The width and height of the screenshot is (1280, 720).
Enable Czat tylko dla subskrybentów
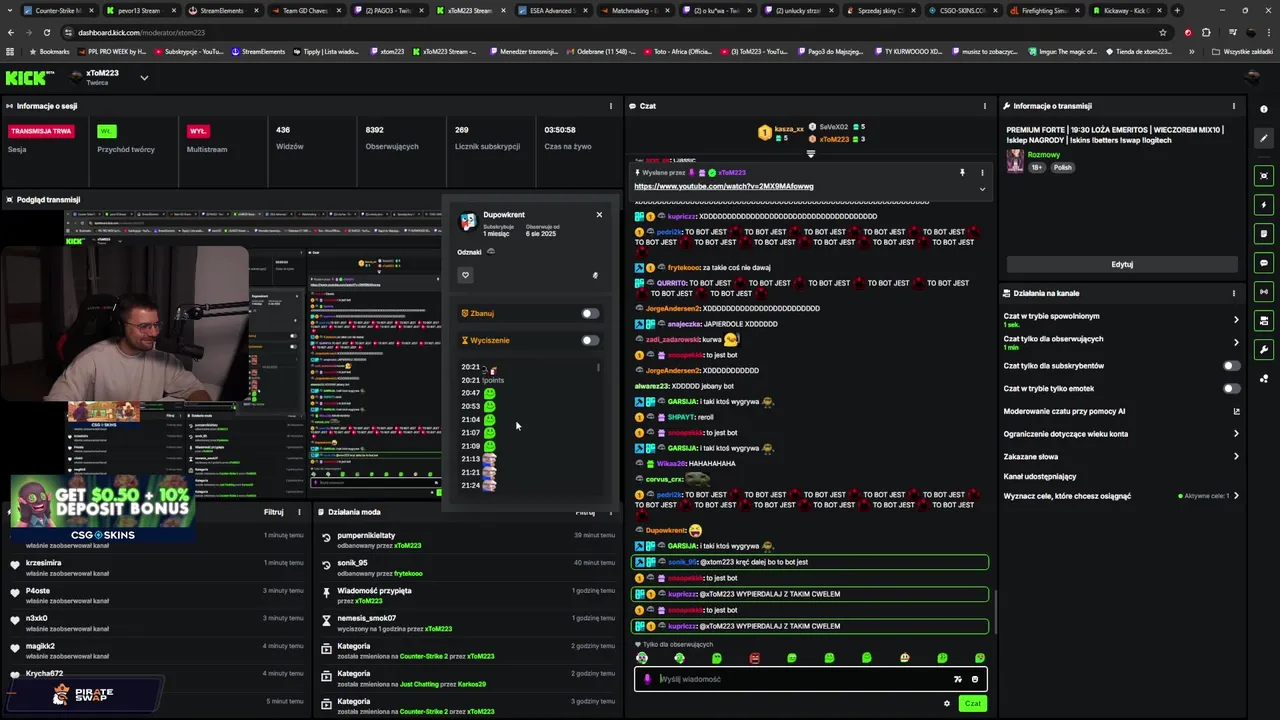click(x=1231, y=366)
